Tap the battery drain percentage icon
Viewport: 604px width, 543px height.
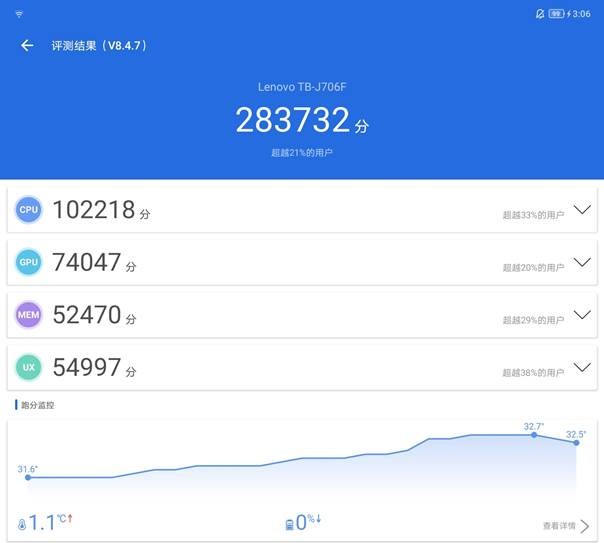(289, 525)
